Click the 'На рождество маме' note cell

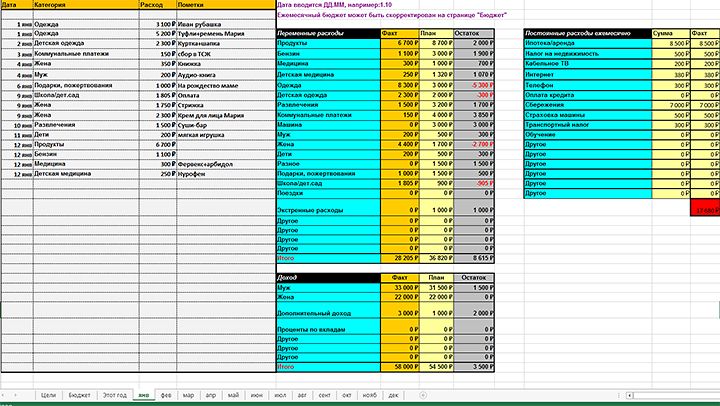click(x=226, y=85)
